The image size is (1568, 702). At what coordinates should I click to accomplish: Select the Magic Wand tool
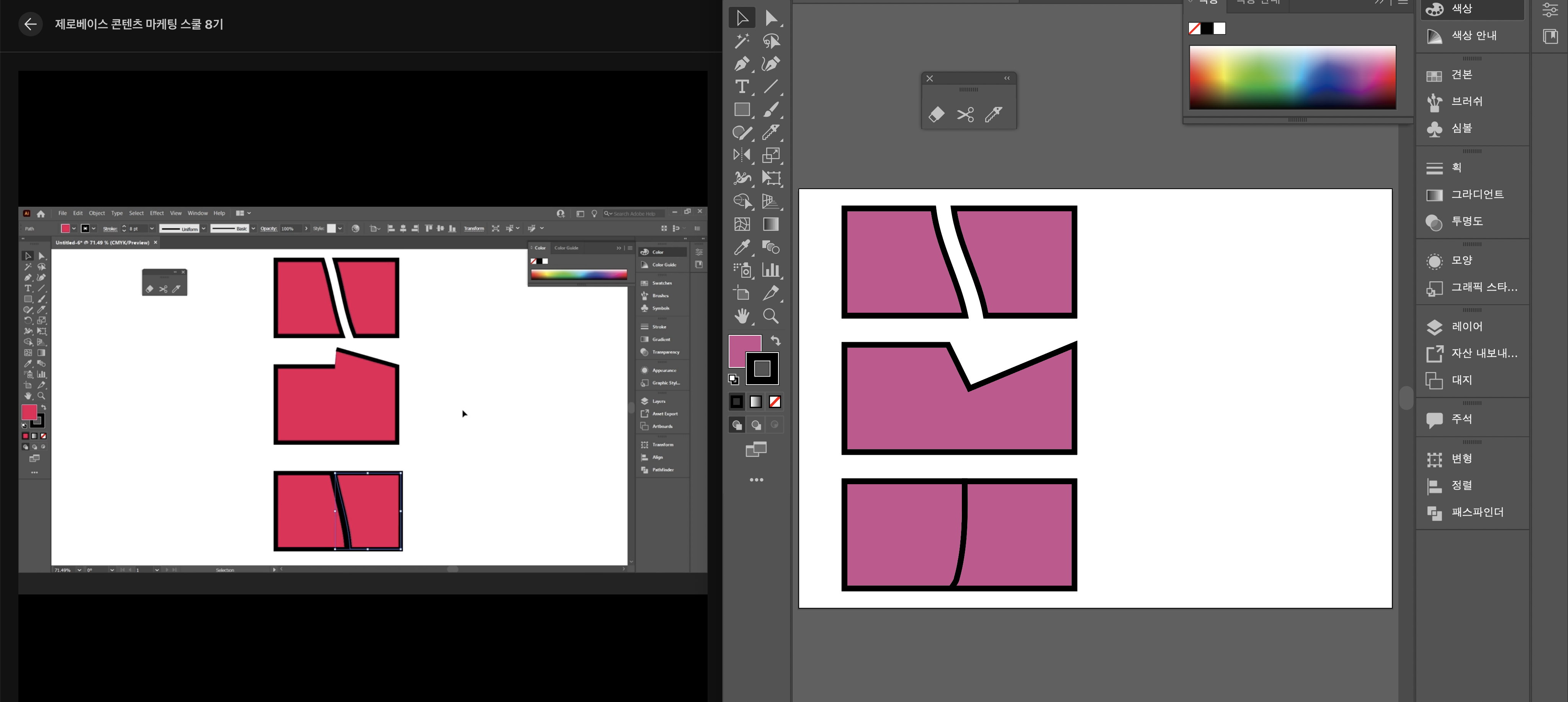click(x=741, y=41)
